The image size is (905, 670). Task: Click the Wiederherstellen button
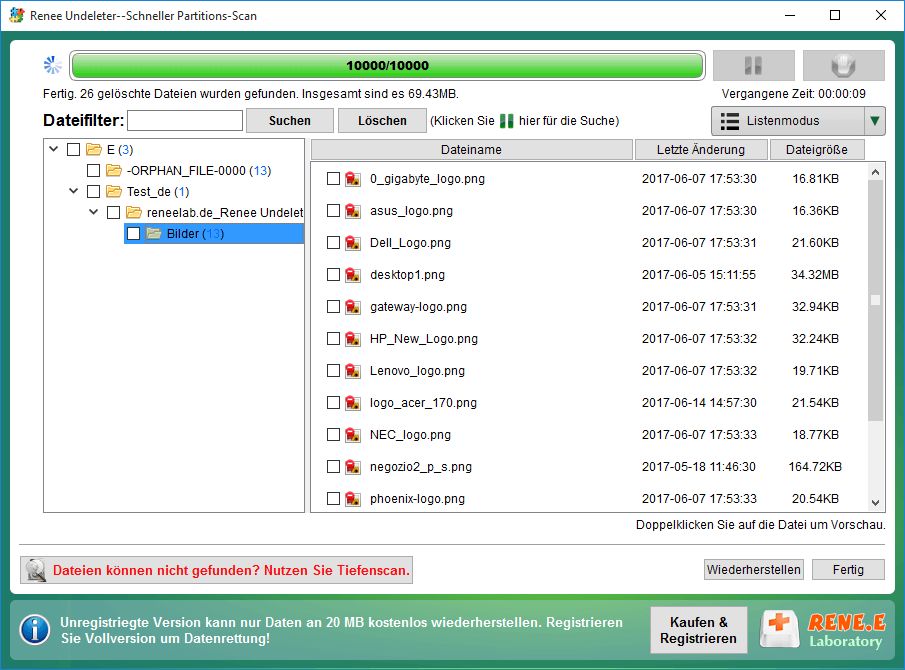[753, 570]
